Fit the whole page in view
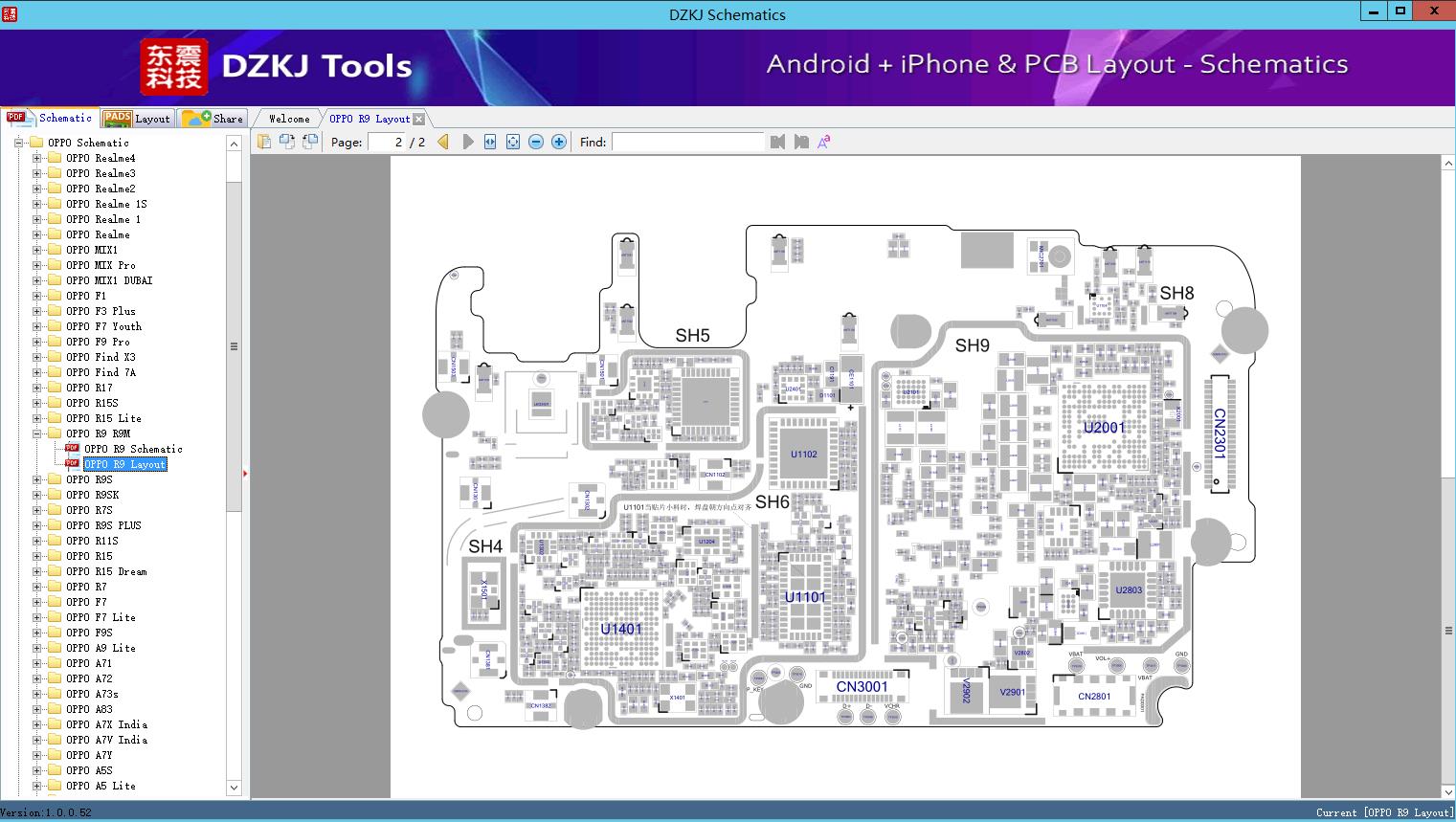The height and width of the screenshot is (822, 1456). (513, 142)
